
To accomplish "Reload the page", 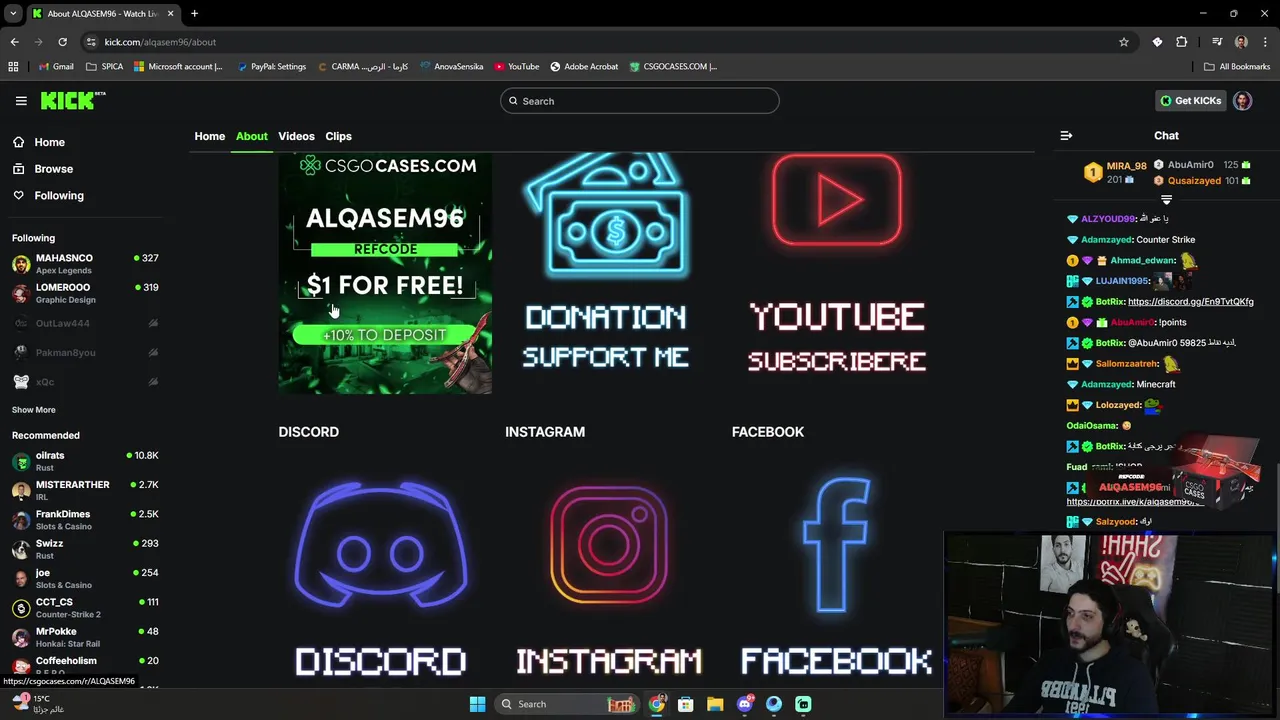I will 62,42.
